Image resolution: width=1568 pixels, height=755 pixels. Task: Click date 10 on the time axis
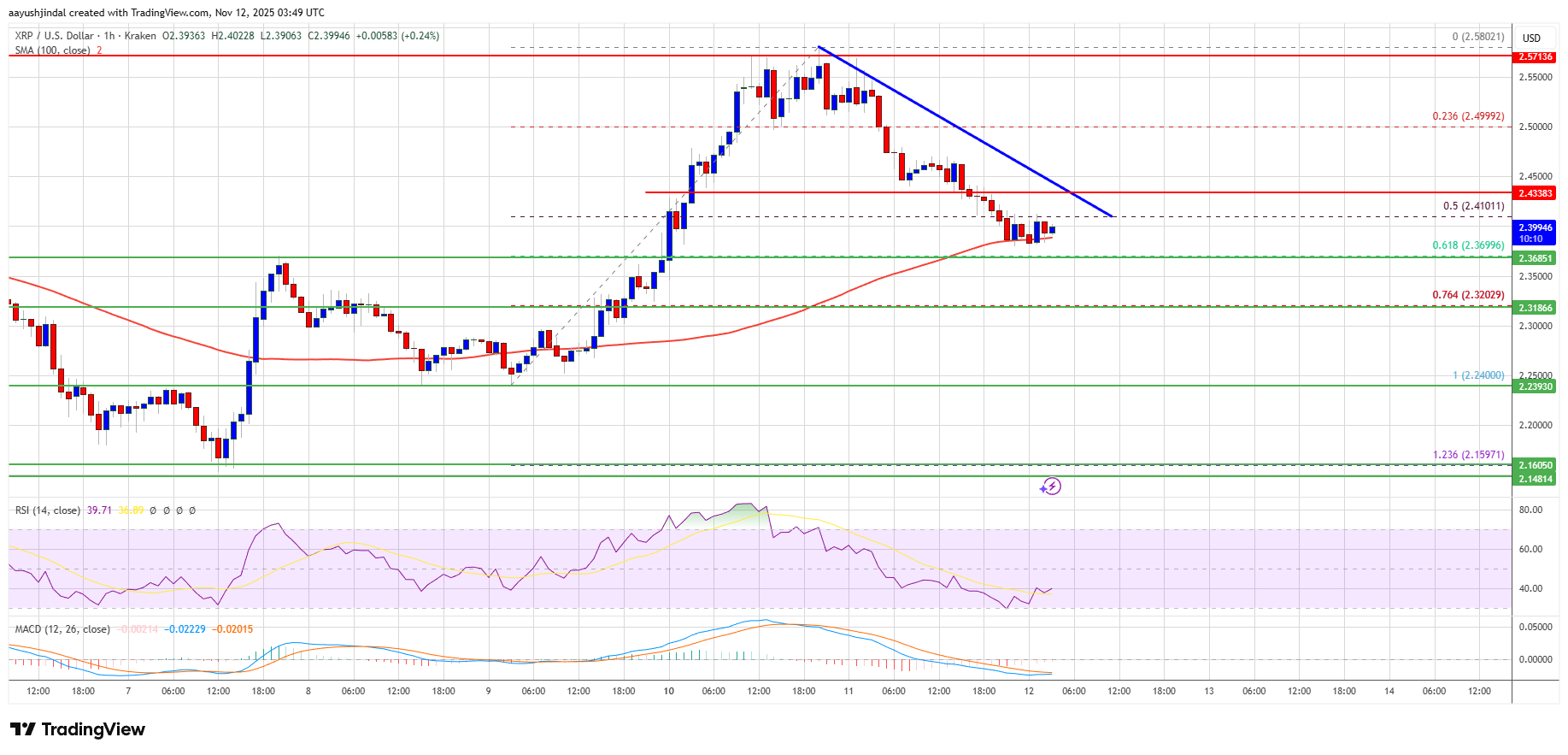click(668, 691)
